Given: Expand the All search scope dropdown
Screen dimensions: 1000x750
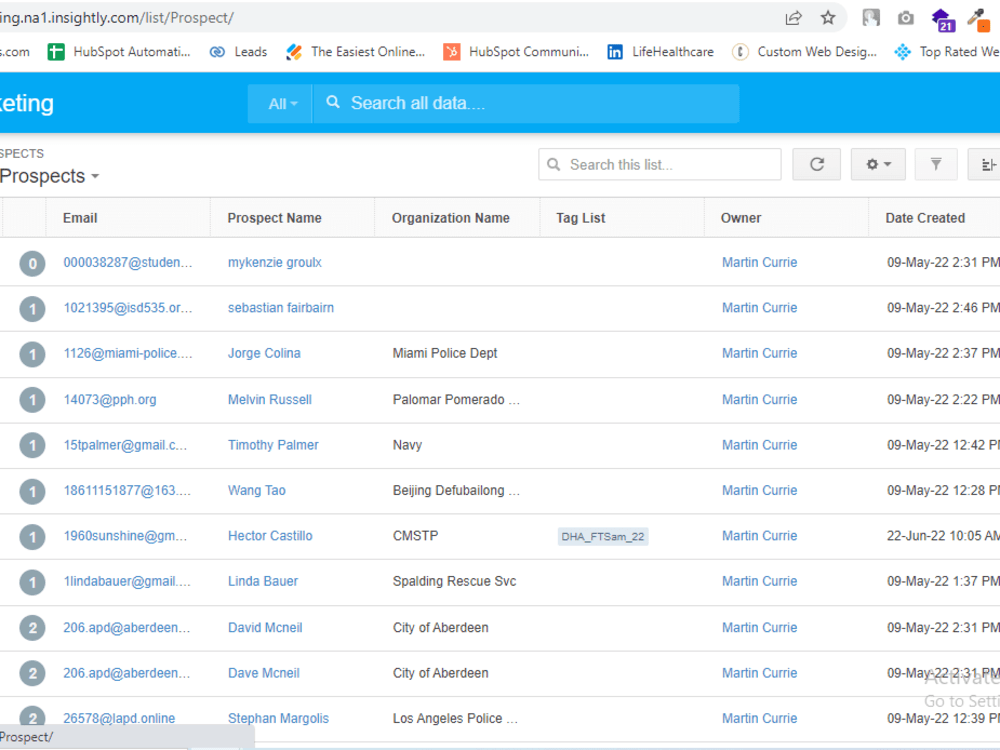Looking at the screenshot, I should 281,104.
